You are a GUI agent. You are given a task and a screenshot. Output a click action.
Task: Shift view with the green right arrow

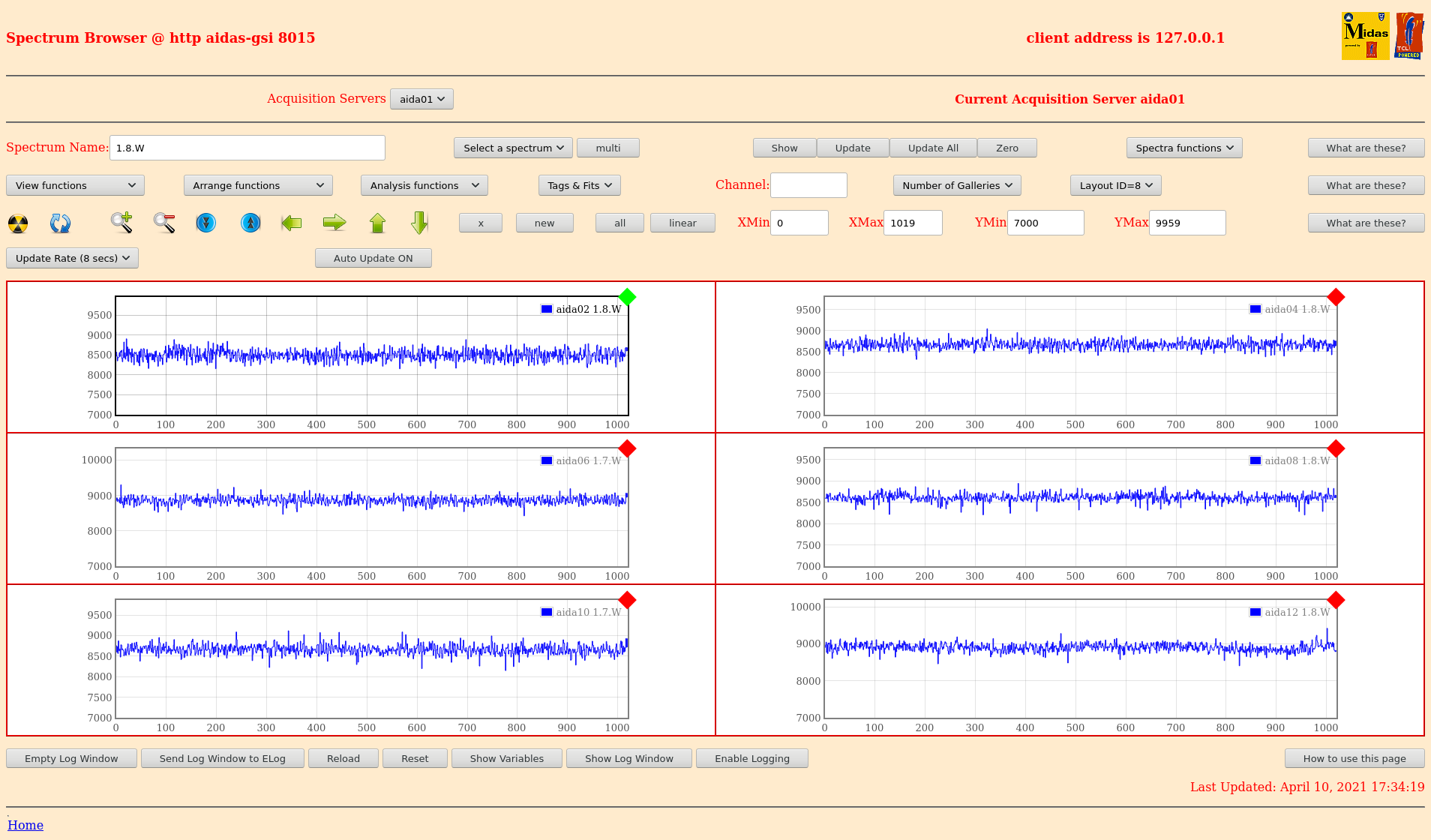click(334, 223)
